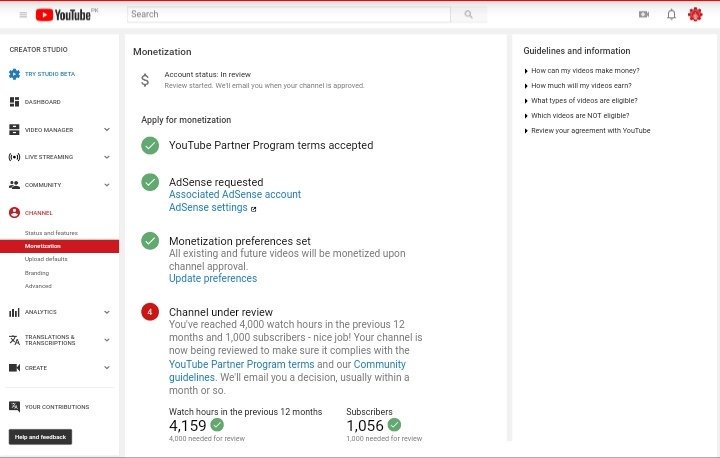Expand 'Review your agreement with YouTube'
The image size is (720, 458).
pos(587,131)
